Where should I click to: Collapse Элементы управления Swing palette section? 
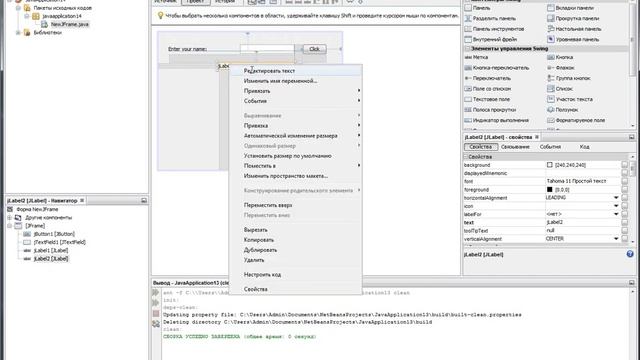click(x=467, y=49)
